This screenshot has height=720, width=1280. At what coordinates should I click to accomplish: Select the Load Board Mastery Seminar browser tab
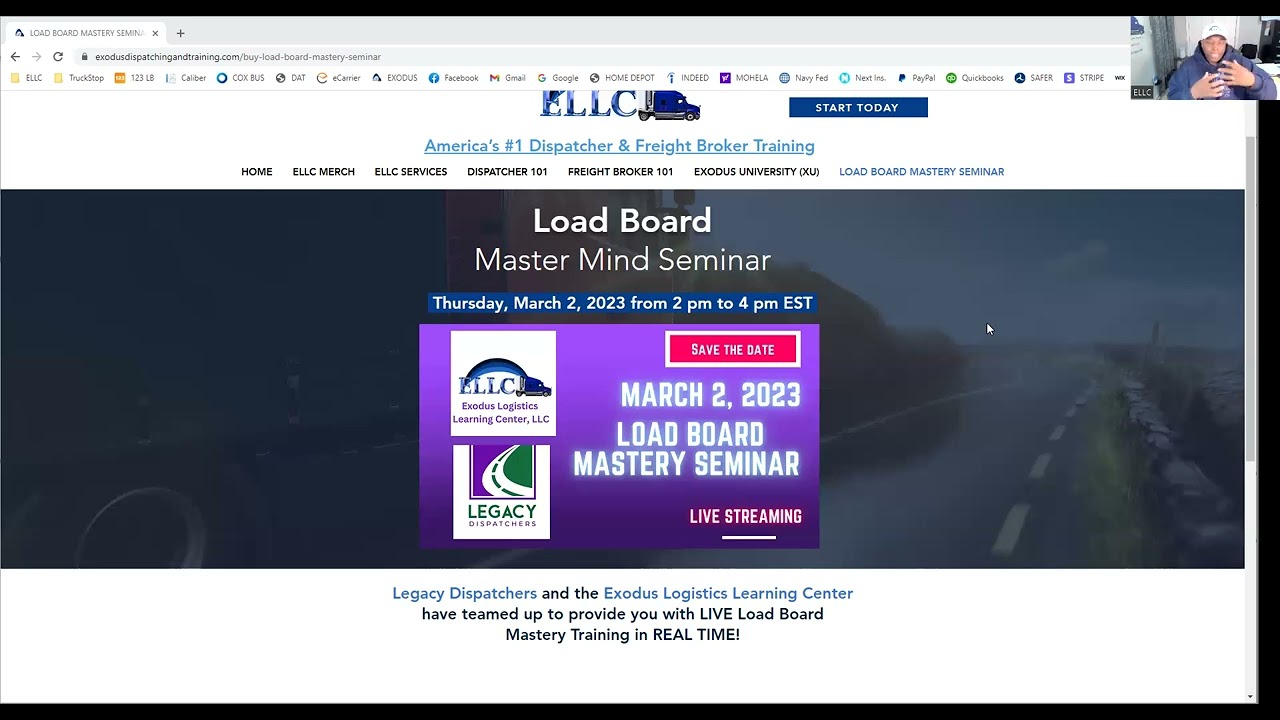click(86, 33)
